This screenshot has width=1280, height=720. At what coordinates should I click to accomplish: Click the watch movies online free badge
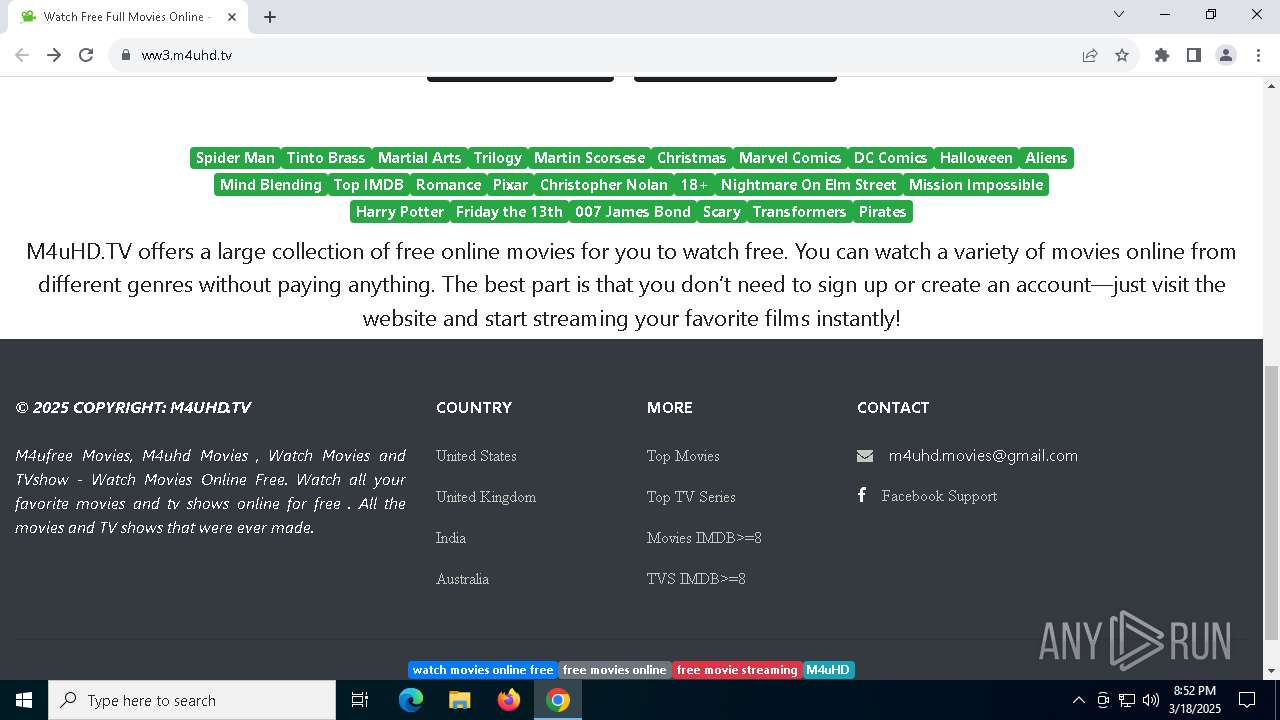(x=483, y=670)
